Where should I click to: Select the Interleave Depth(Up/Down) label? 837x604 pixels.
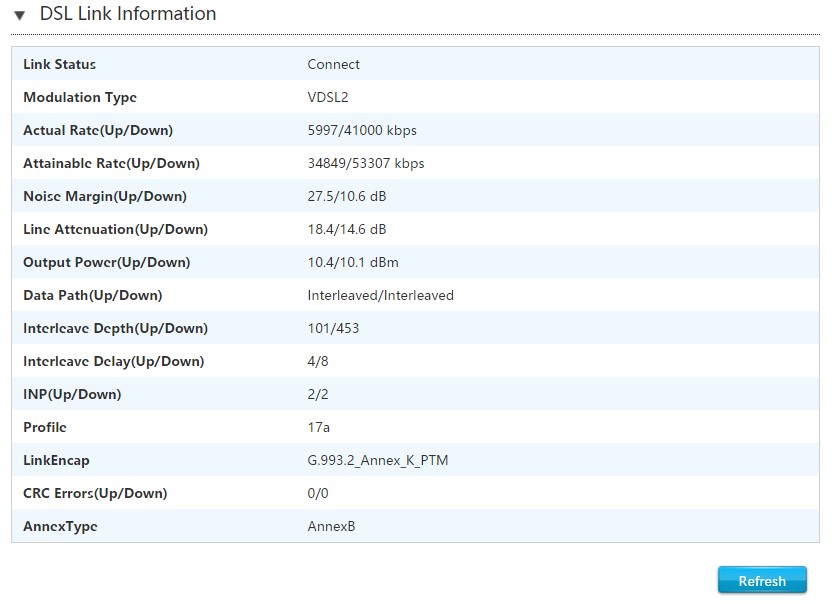tap(115, 328)
